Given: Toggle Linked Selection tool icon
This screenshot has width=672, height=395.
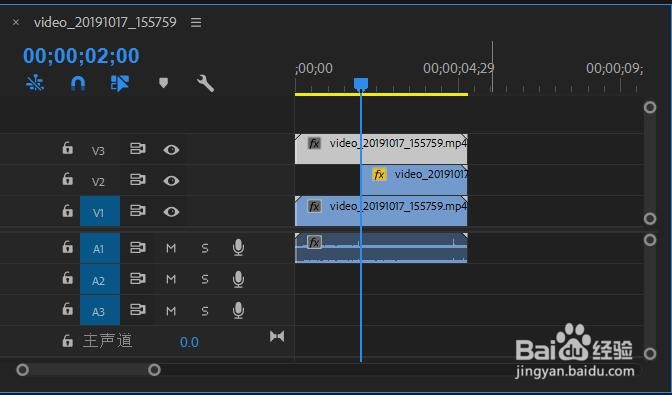Looking at the screenshot, I should coord(120,83).
